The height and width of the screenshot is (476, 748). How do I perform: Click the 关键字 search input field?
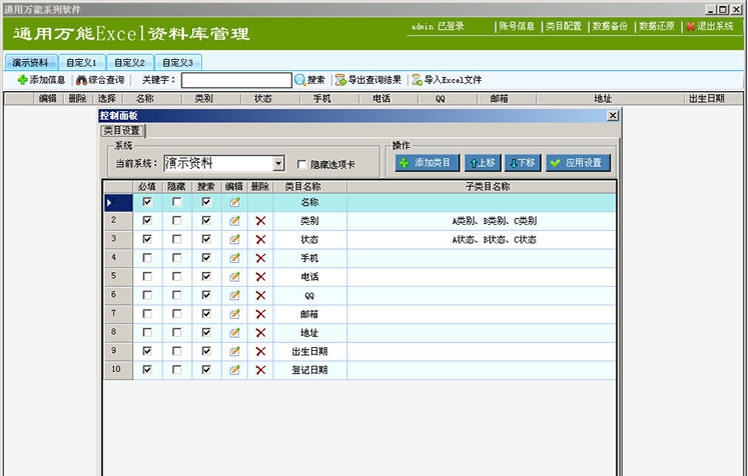237,80
